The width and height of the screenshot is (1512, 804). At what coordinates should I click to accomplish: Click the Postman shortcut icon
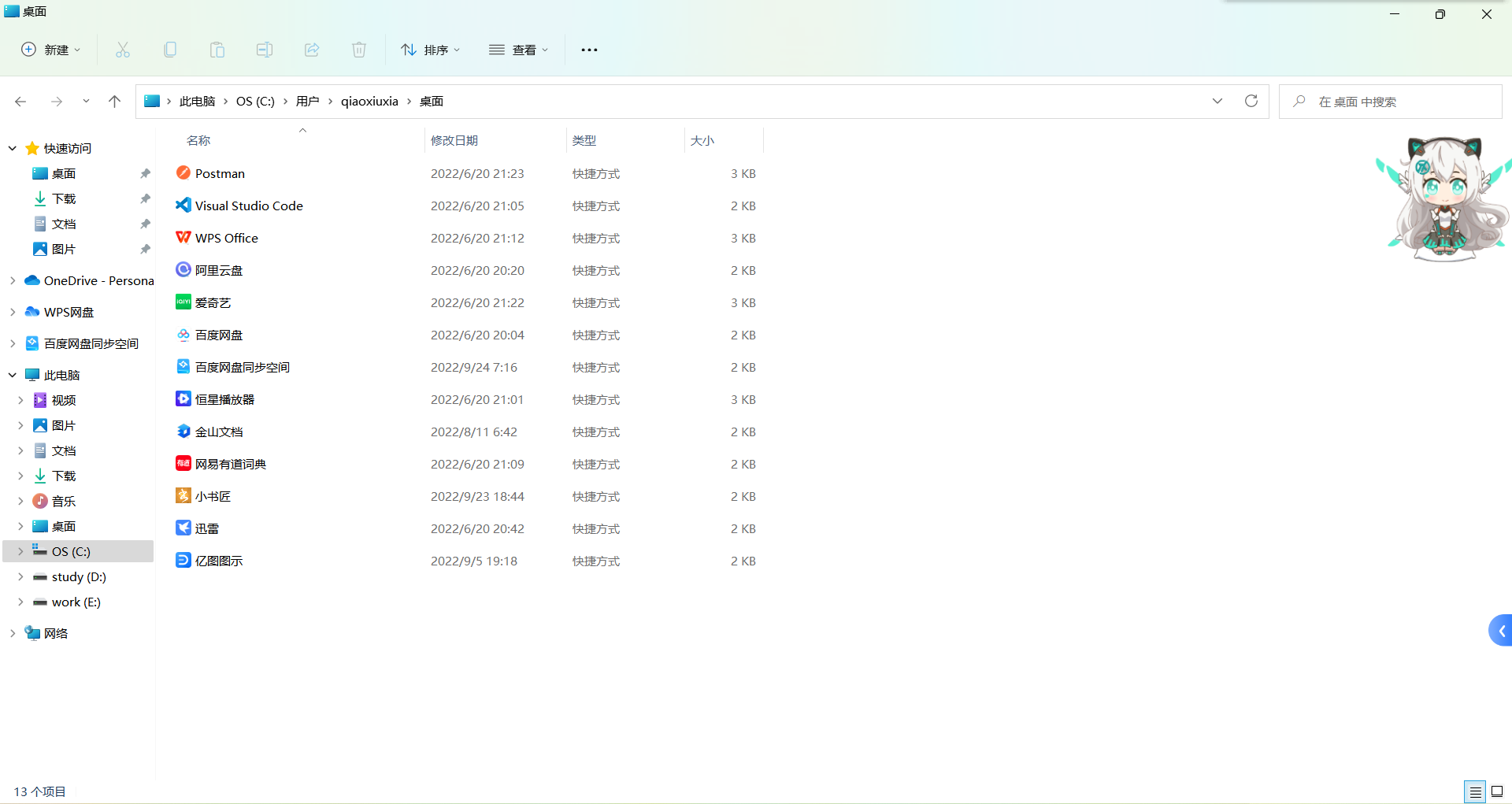(x=183, y=172)
